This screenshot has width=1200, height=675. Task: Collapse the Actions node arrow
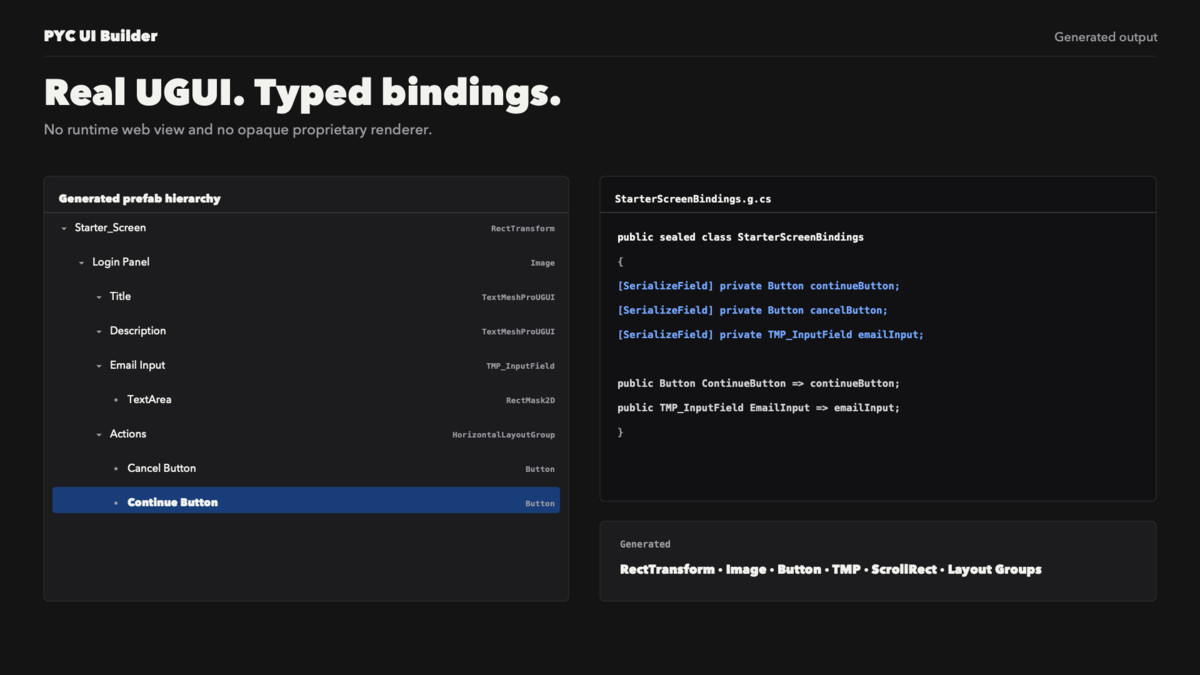[99, 435]
